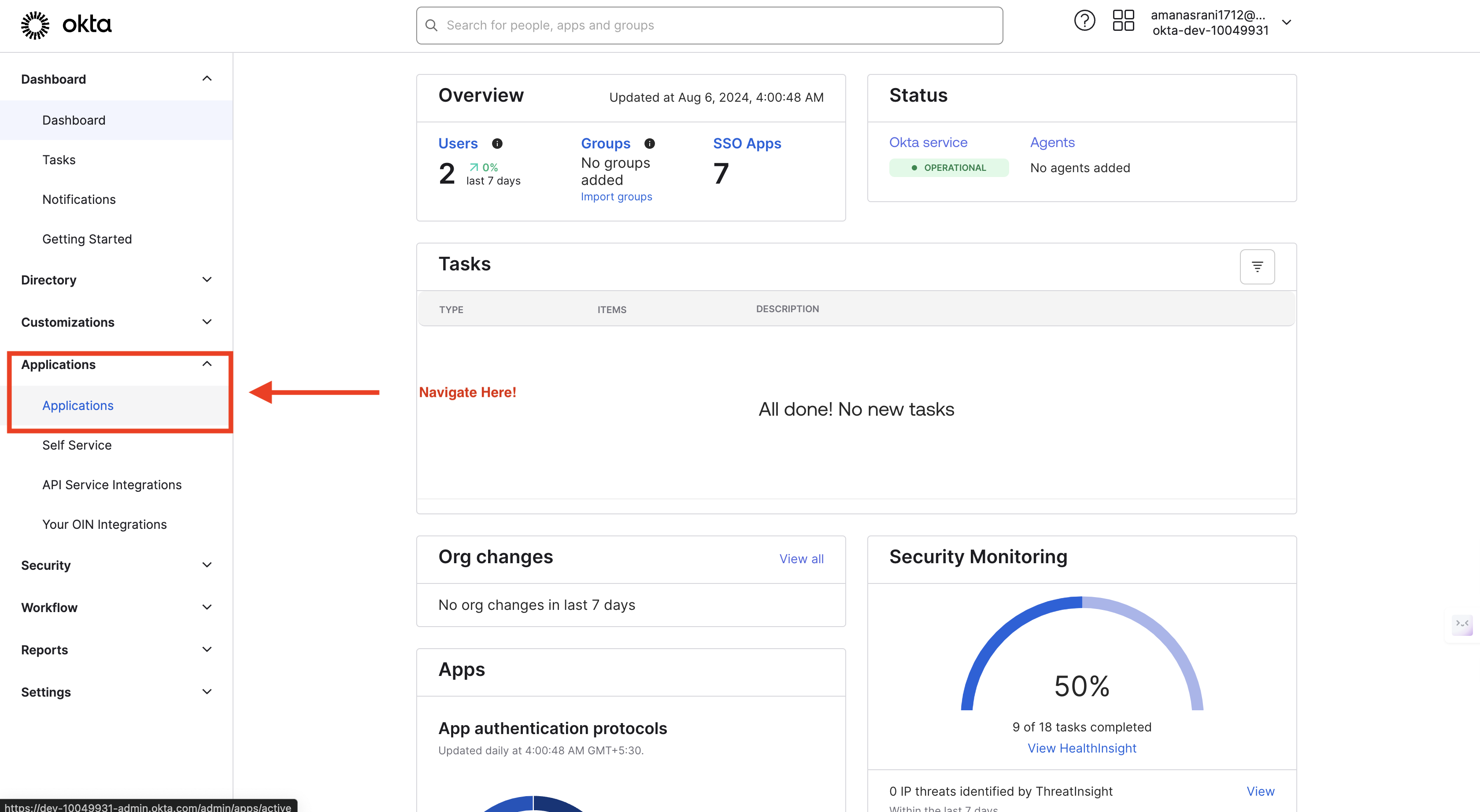The width and height of the screenshot is (1480, 812).
Task: Select API Service Integrations menu item
Action: coord(112,485)
